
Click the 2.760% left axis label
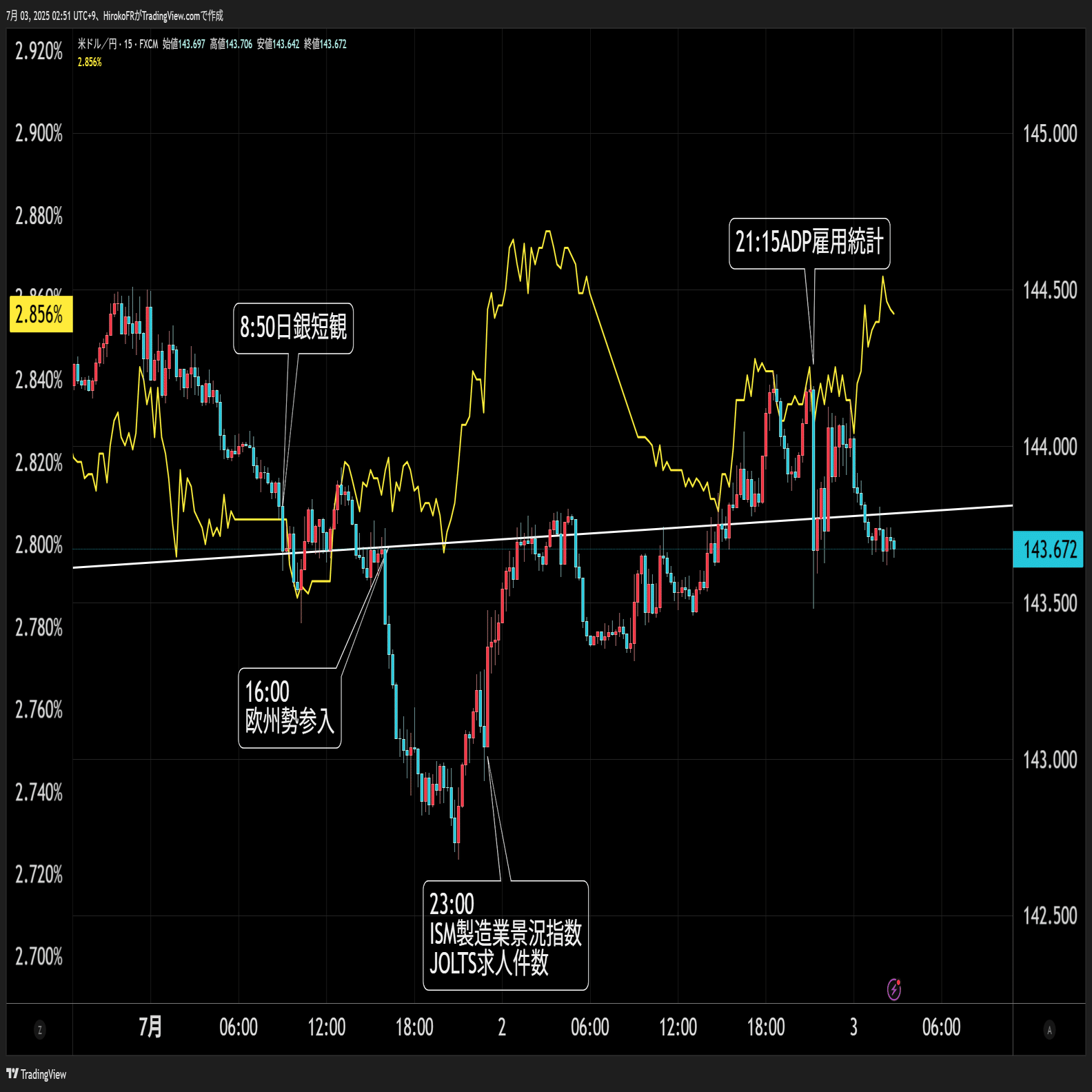point(39,709)
